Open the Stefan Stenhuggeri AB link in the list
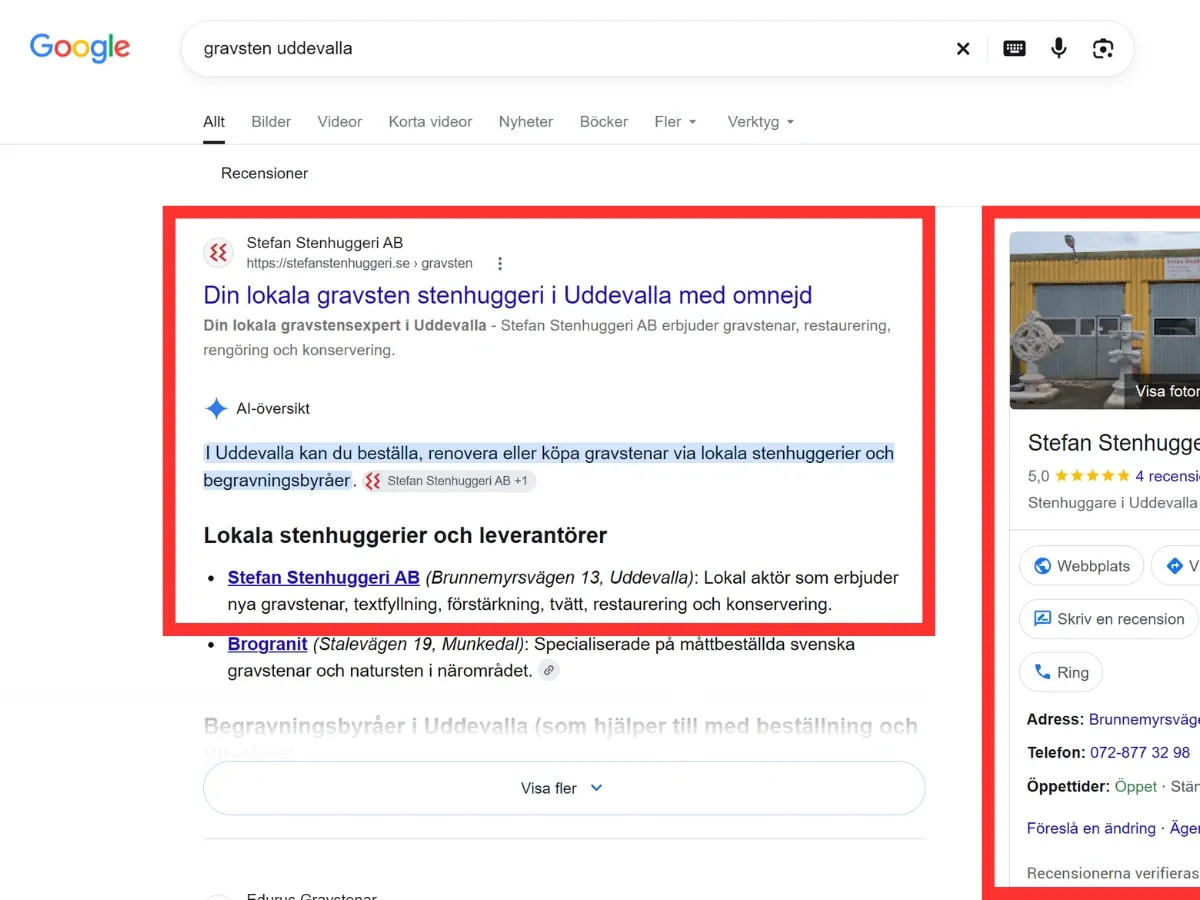1200x900 pixels. point(323,577)
